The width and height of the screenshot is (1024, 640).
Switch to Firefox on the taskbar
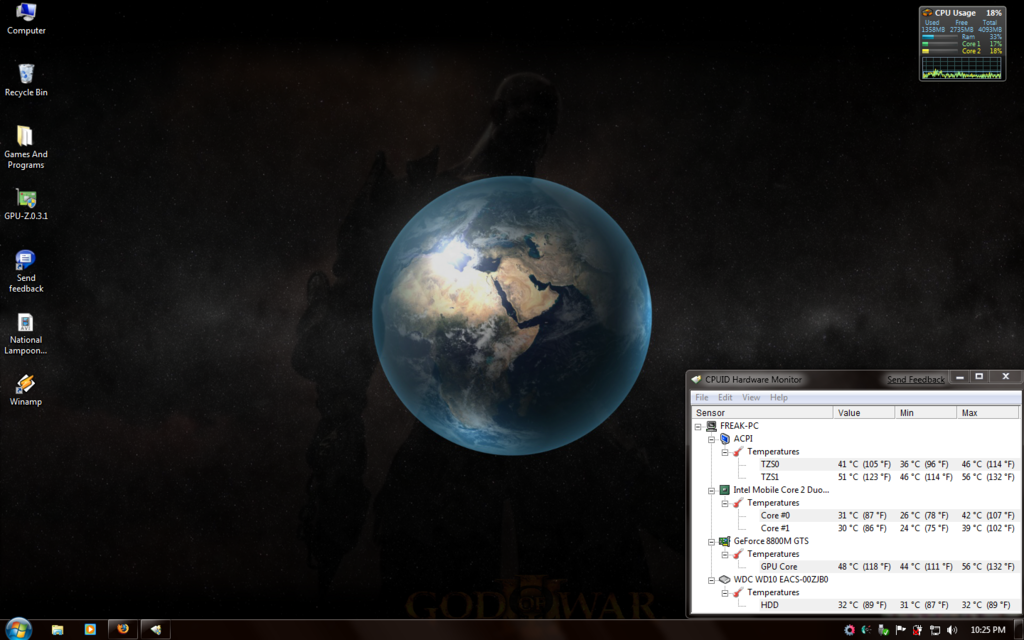(x=123, y=630)
